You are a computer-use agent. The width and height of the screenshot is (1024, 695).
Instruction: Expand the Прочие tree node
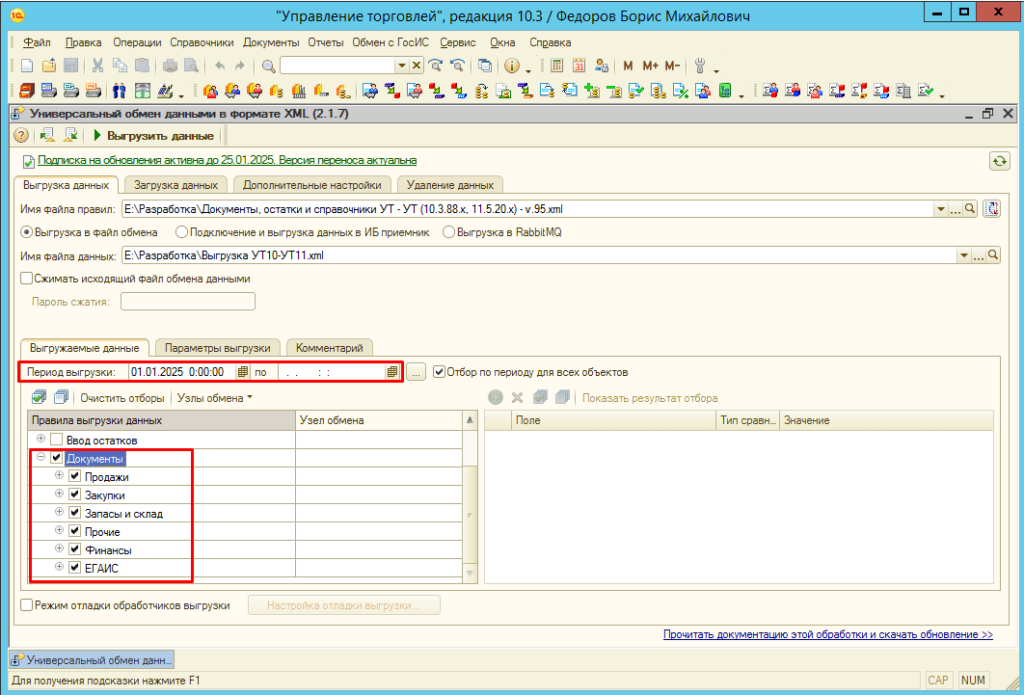coord(59,530)
